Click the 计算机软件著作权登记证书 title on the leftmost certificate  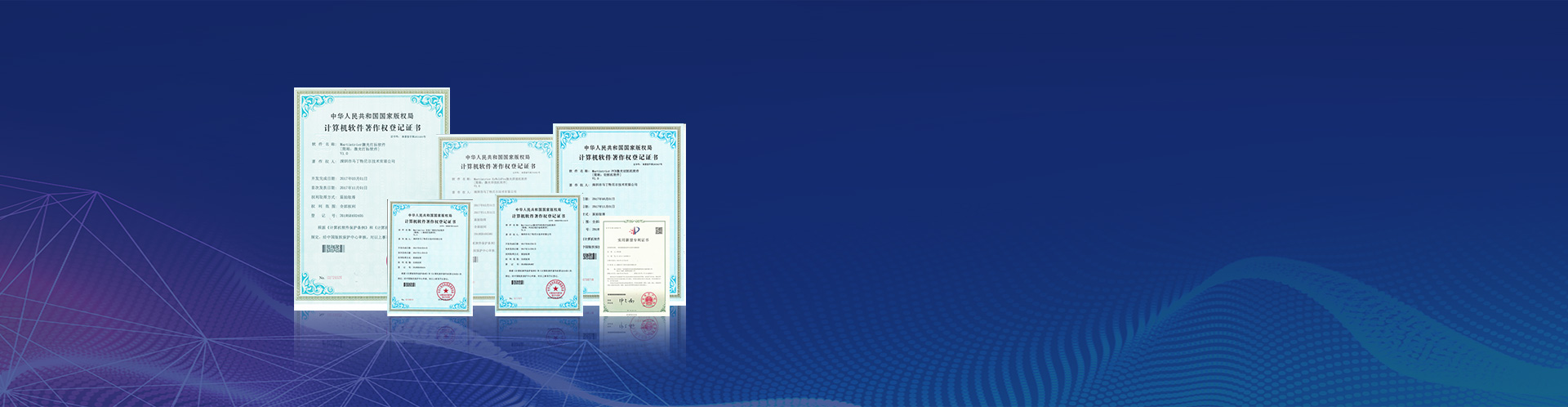pos(372,128)
